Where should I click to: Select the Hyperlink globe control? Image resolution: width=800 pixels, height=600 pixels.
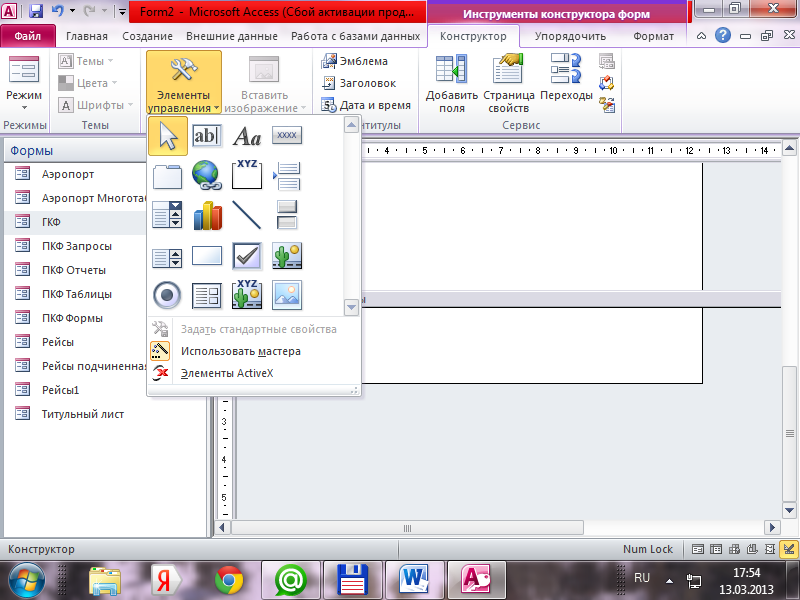(x=207, y=175)
